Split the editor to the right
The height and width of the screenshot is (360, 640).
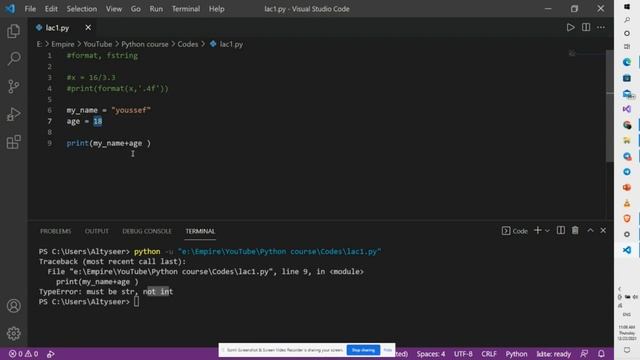click(586, 27)
